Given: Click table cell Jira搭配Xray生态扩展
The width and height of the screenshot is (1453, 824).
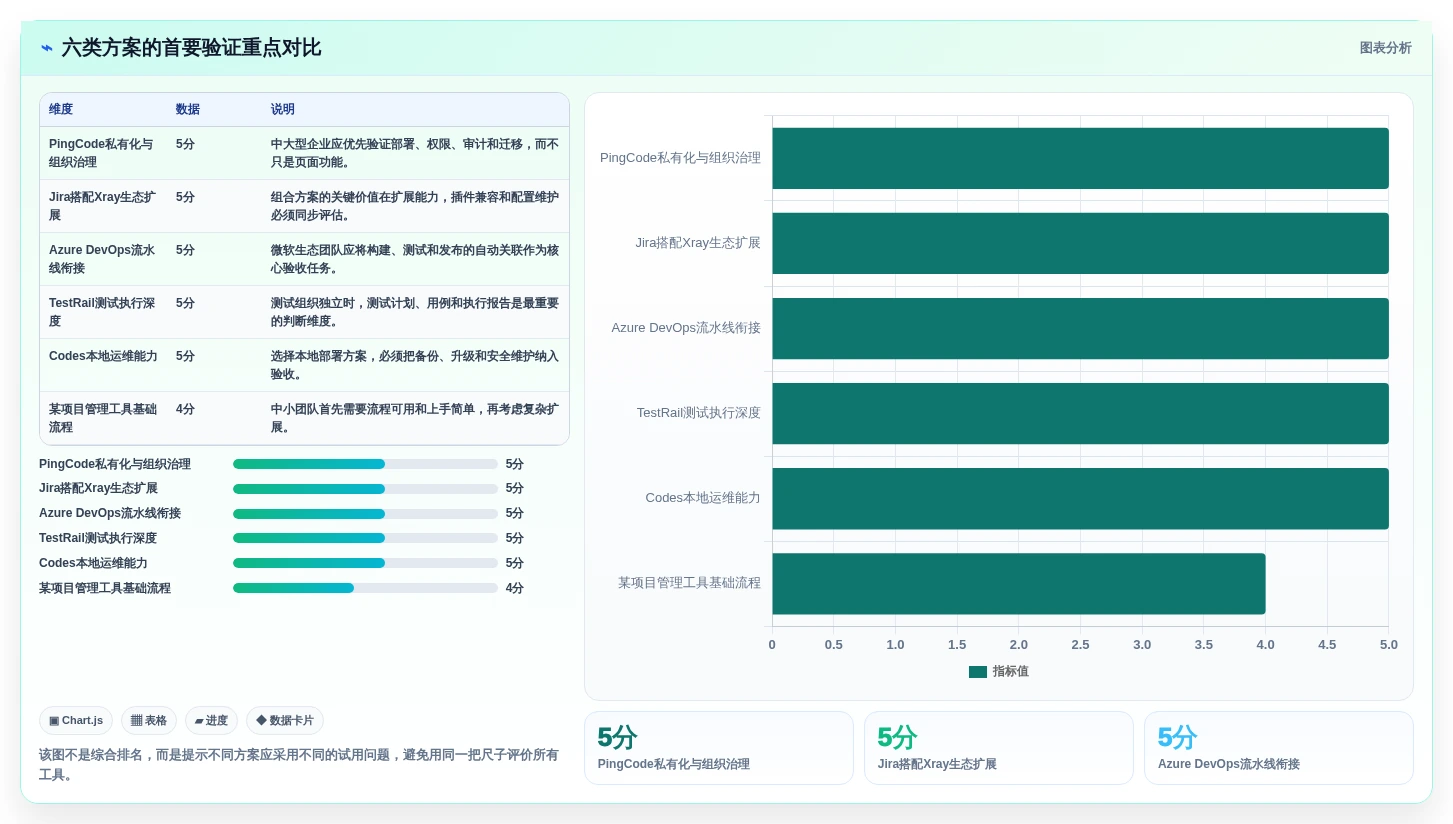Looking at the screenshot, I should tap(103, 206).
